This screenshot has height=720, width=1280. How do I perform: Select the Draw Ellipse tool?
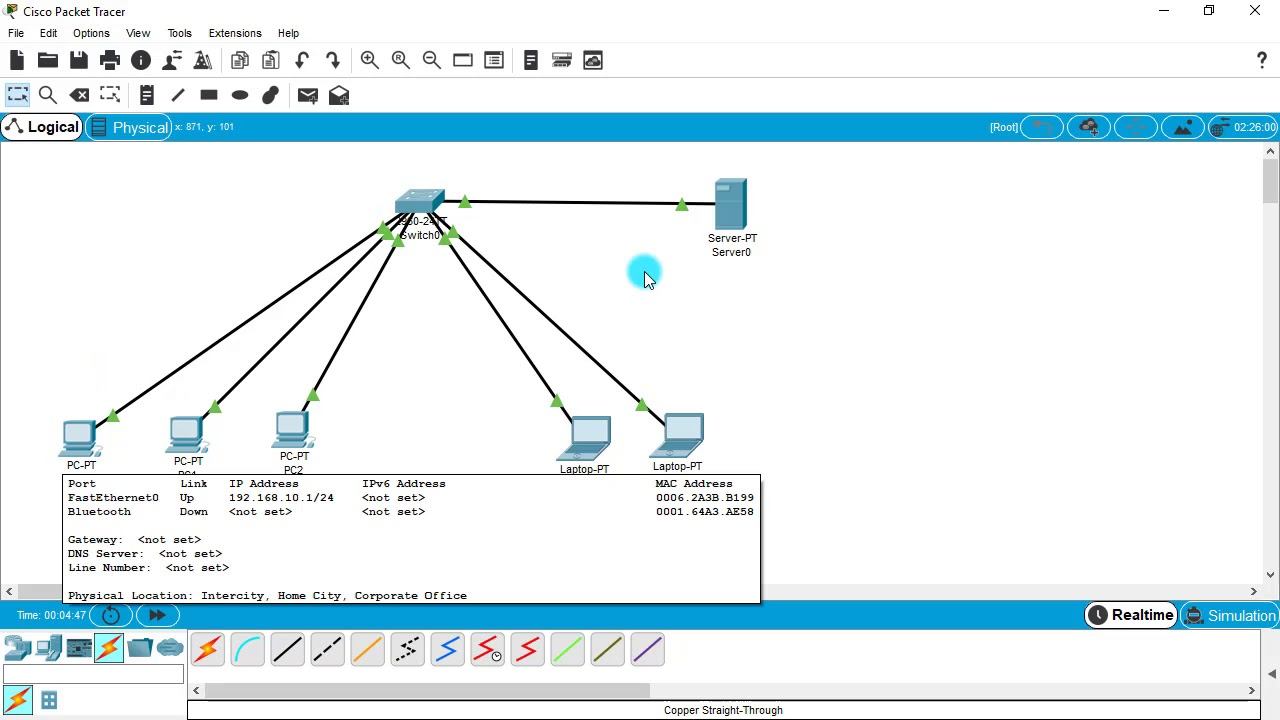[240, 95]
